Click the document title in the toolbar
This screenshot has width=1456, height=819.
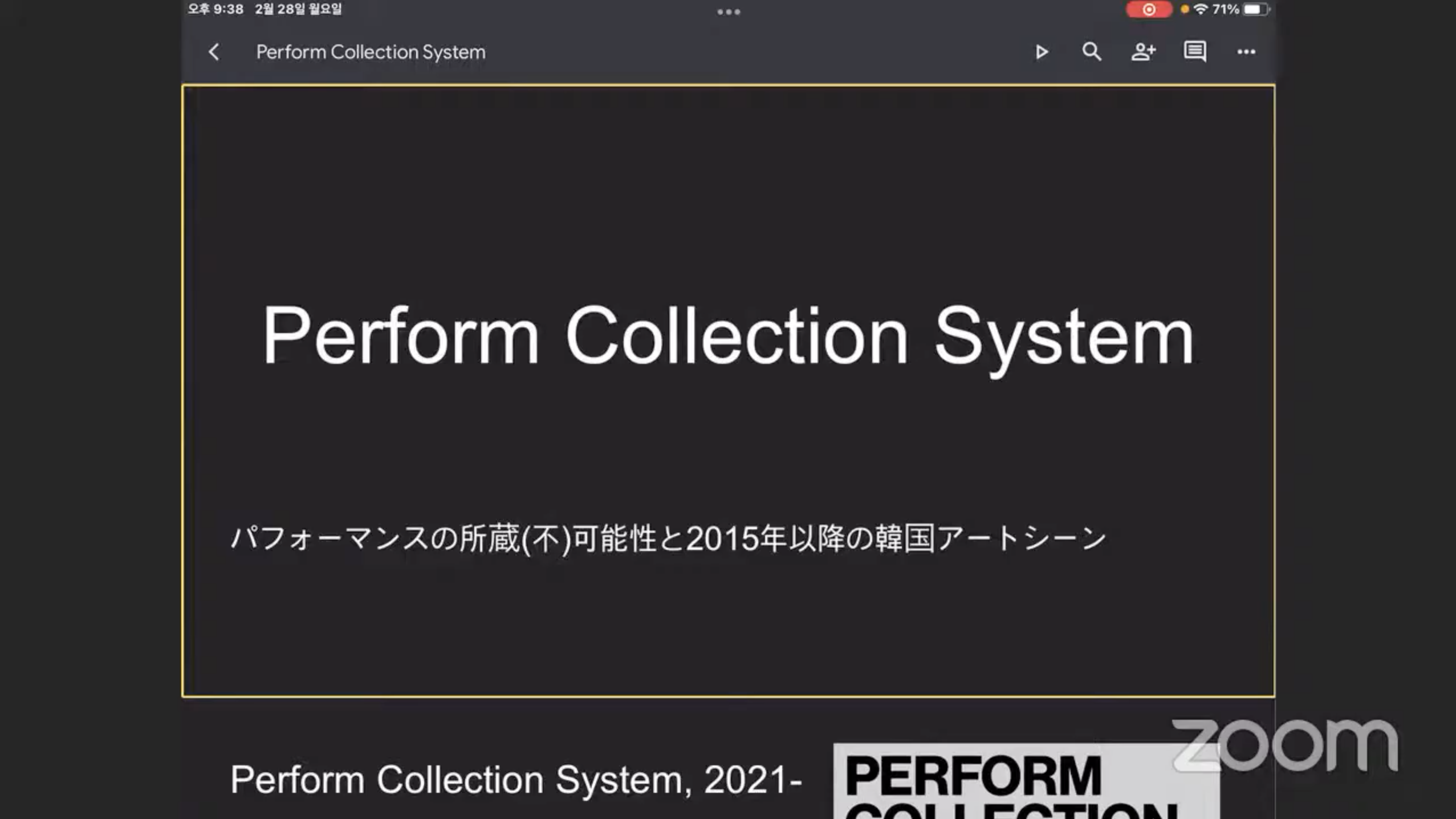point(371,52)
